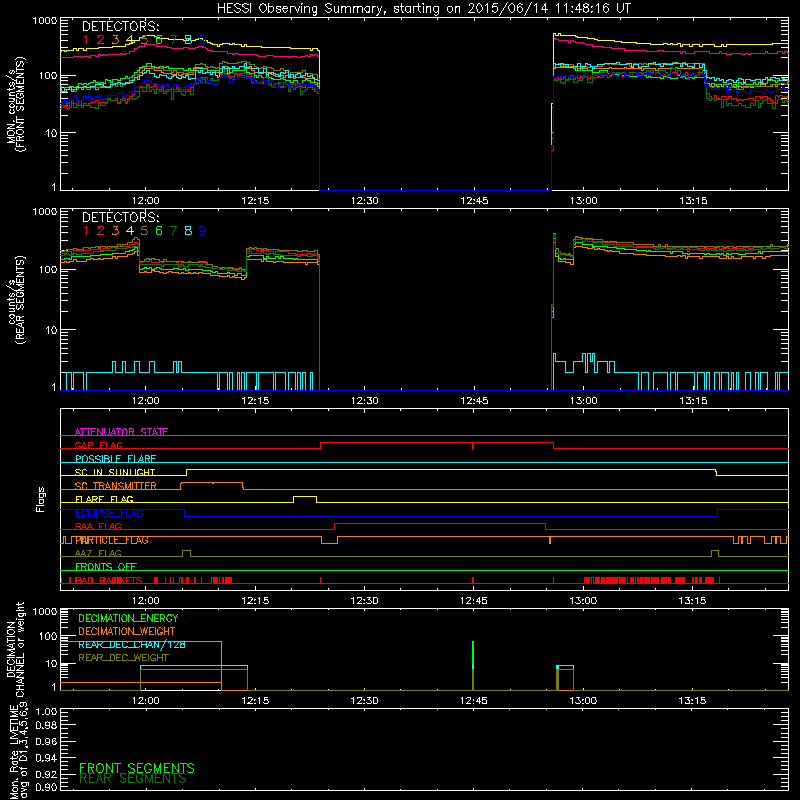Click 1 y-axis value on rear segments plot
Viewport: 800px width, 800px height.
pyautogui.click(x=54, y=388)
